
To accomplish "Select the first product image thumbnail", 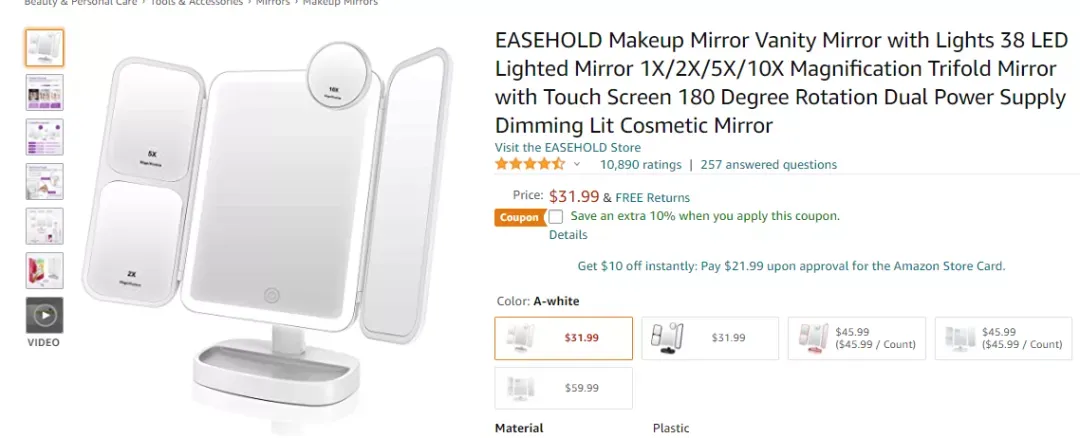I will 45,48.
